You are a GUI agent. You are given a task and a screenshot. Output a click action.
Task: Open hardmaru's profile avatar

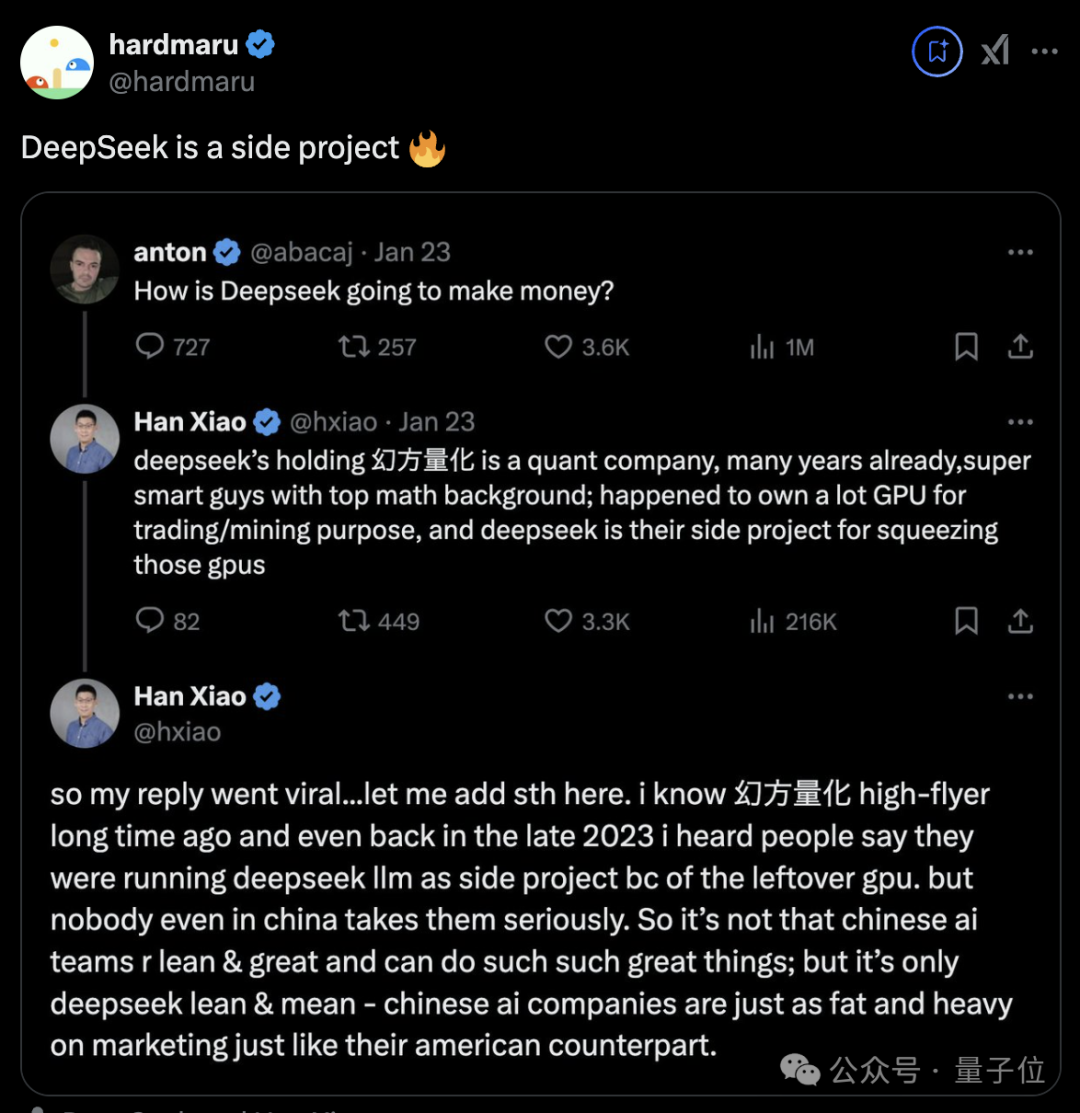tap(57, 63)
